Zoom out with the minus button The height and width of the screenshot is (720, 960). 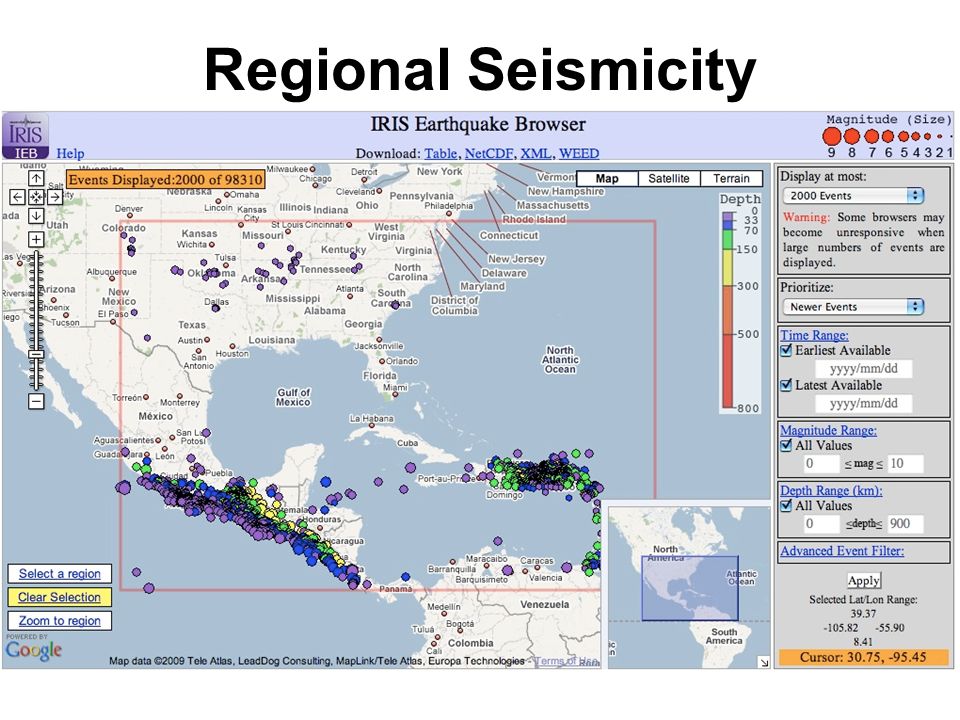(36, 402)
